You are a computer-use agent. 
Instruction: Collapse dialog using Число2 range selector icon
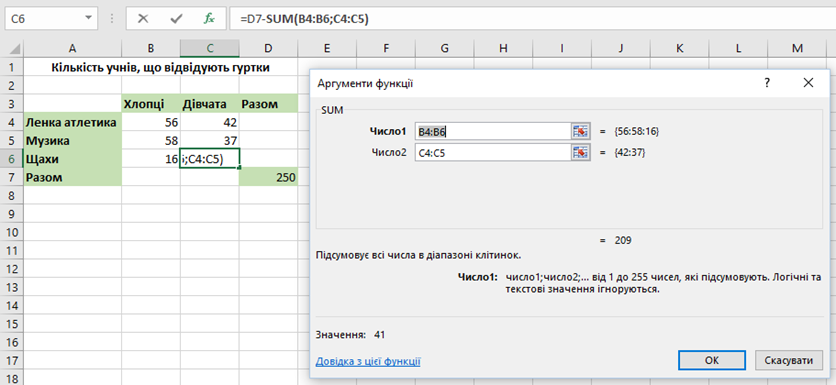click(x=581, y=153)
